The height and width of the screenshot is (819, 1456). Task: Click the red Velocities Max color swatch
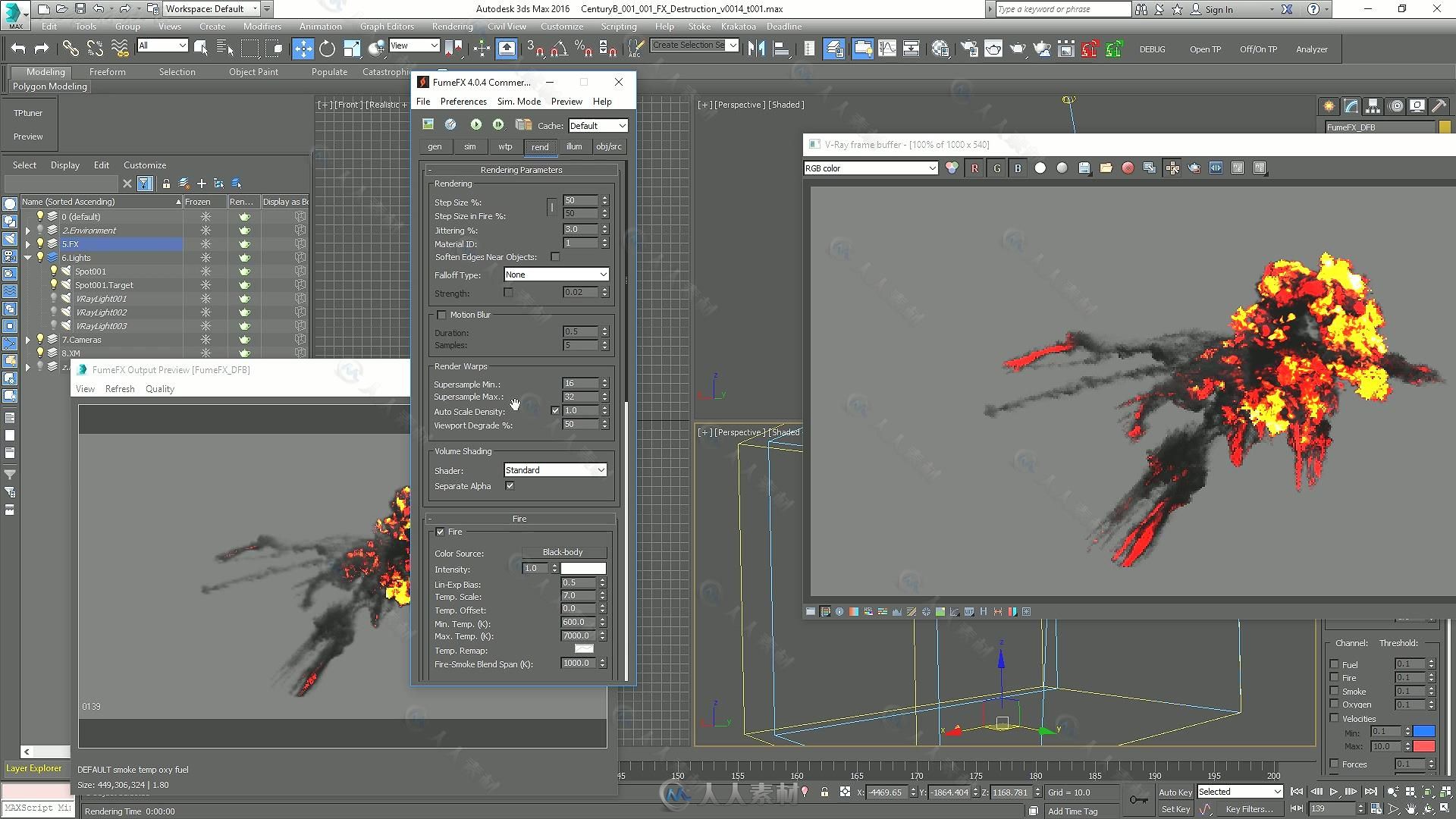(1424, 746)
